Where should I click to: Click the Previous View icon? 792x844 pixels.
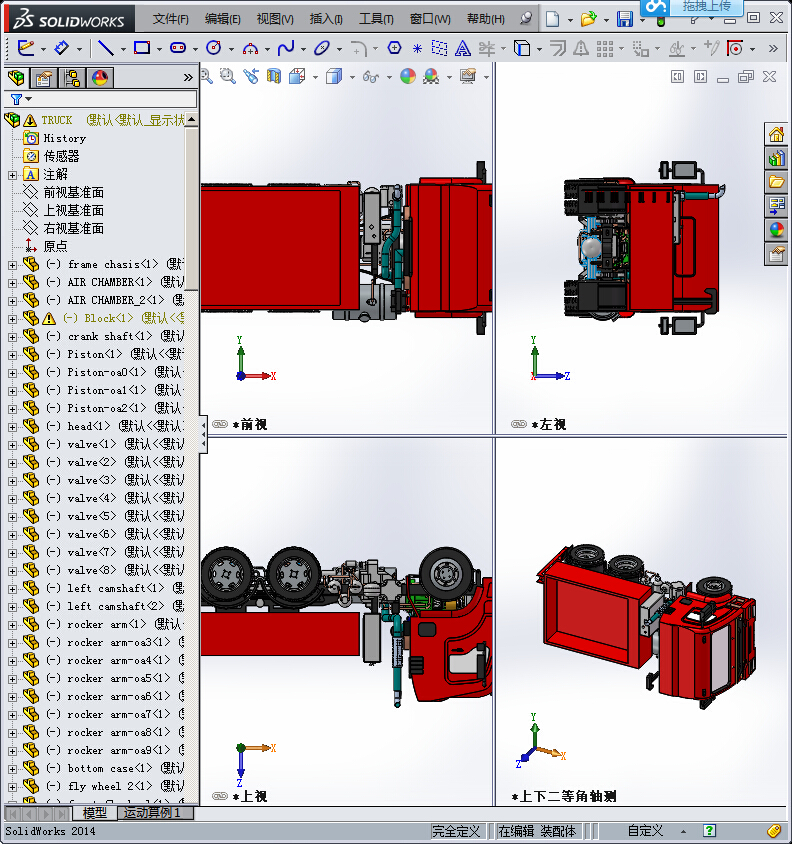pyautogui.click(x=251, y=76)
